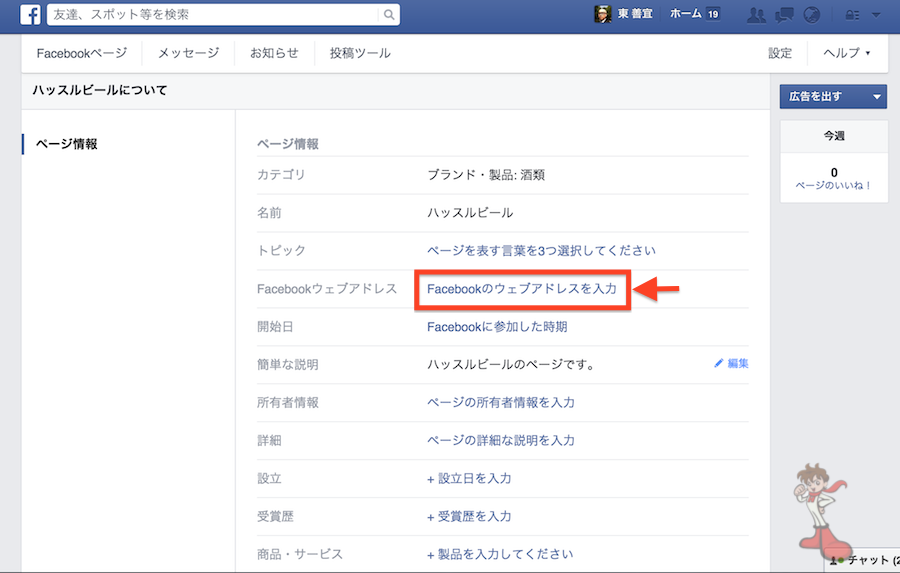Click the 所有者情報 row label
The height and width of the screenshot is (573, 900).
pyautogui.click(x=288, y=402)
